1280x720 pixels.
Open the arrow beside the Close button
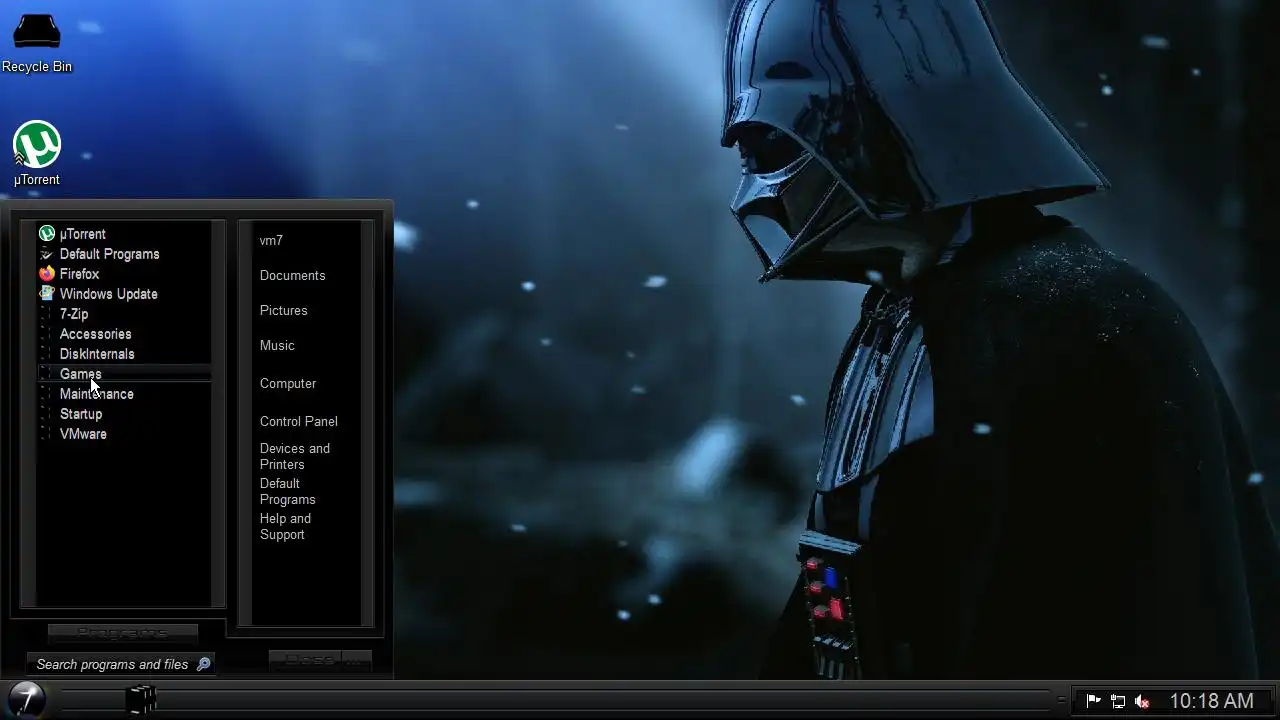357,660
